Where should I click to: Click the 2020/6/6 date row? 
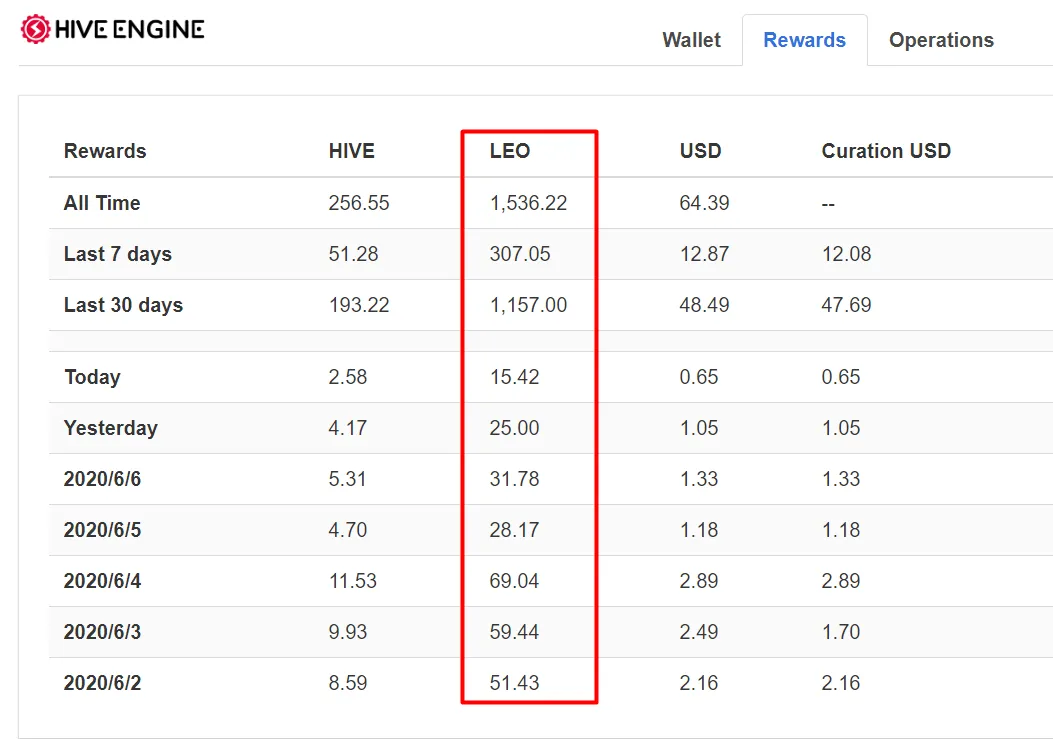(551, 479)
